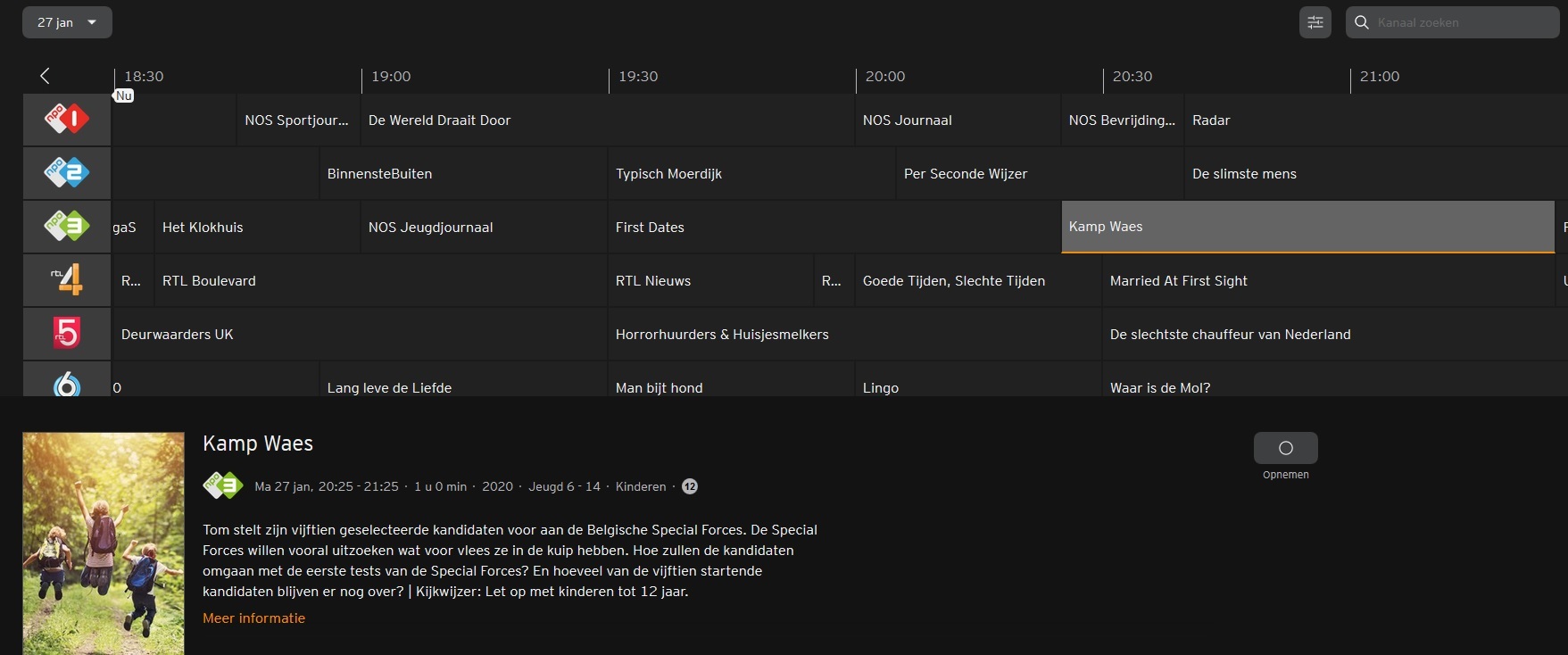Select the RTL 4 channel logo
The width and height of the screenshot is (1568, 655).
[x=67, y=280]
